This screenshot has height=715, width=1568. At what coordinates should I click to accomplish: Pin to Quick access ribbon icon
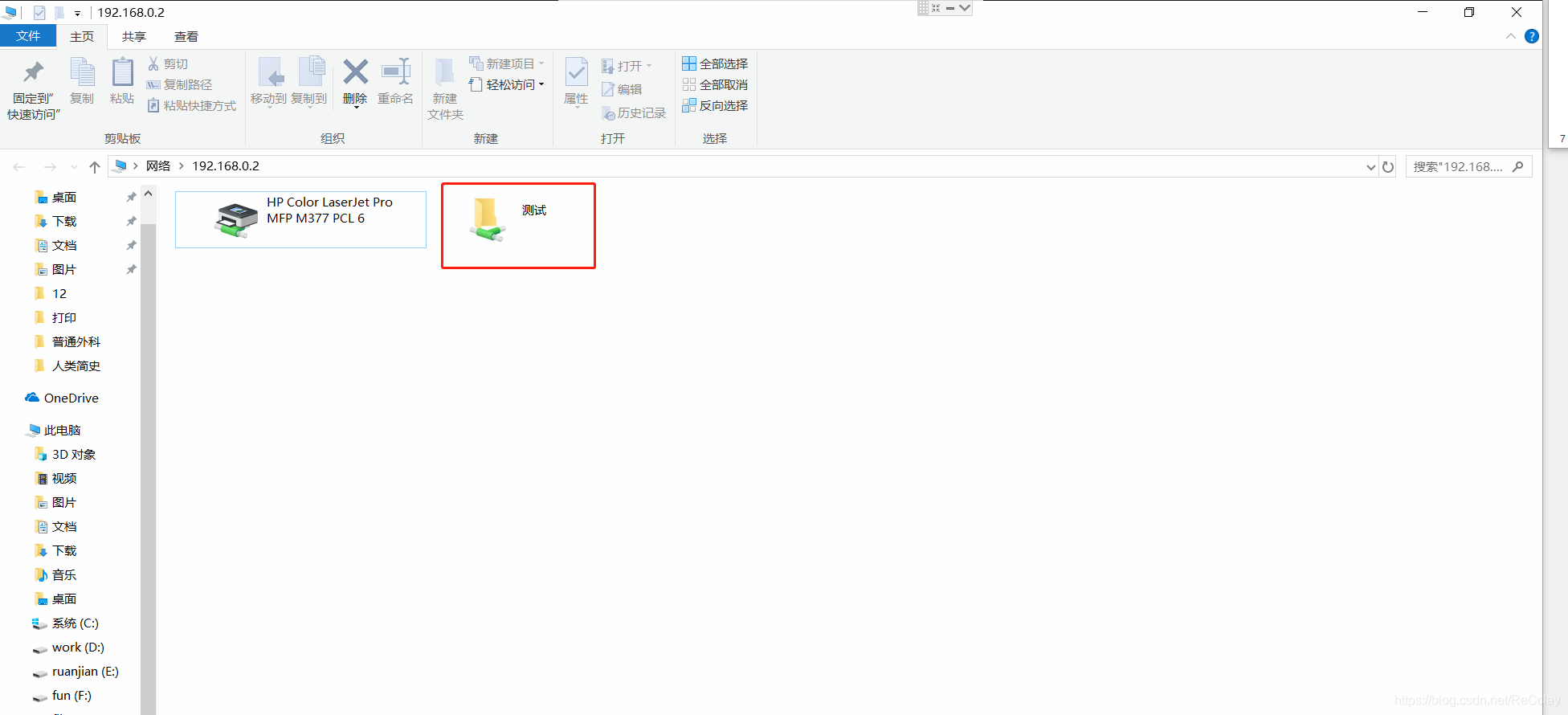coord(33,88)
